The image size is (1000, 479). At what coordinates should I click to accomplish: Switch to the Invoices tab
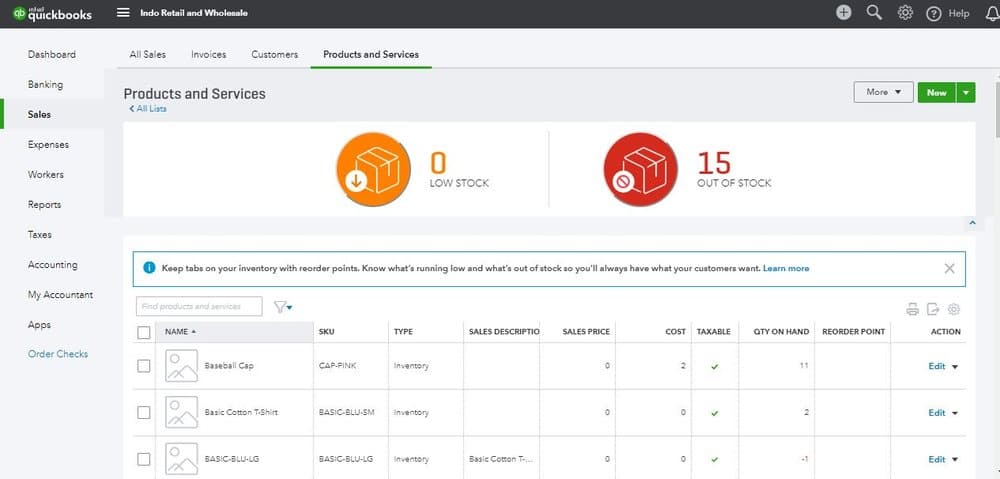[208, 54]
